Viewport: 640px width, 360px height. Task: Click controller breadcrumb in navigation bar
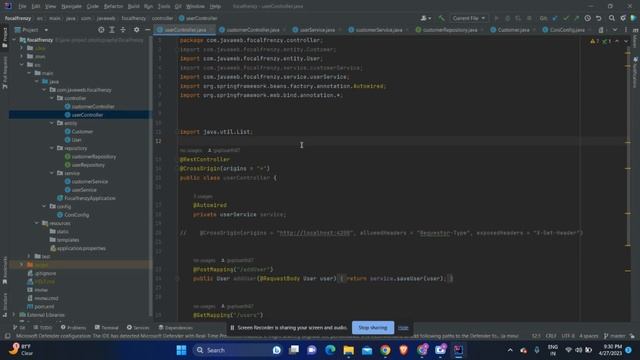162,18
